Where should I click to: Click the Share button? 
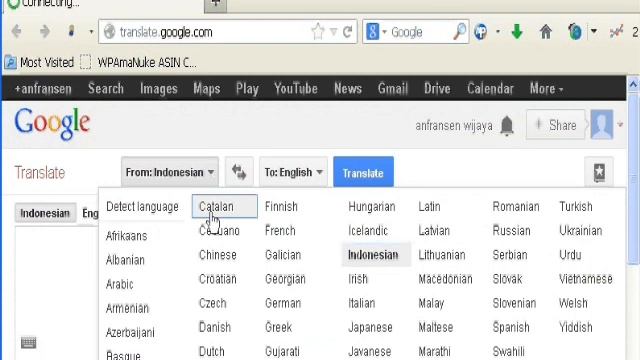pos(556,125)
